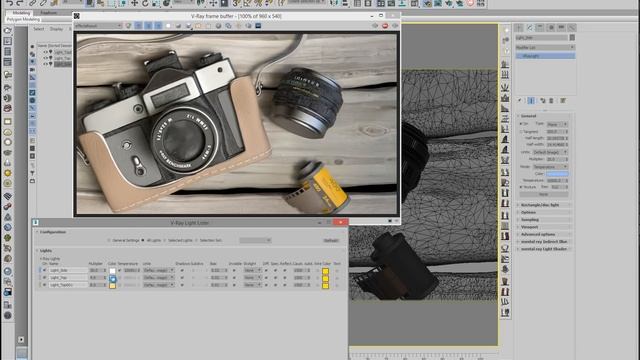Open light Type dropdown in General rollout
The image size is (640, 360).
[557, 124]
